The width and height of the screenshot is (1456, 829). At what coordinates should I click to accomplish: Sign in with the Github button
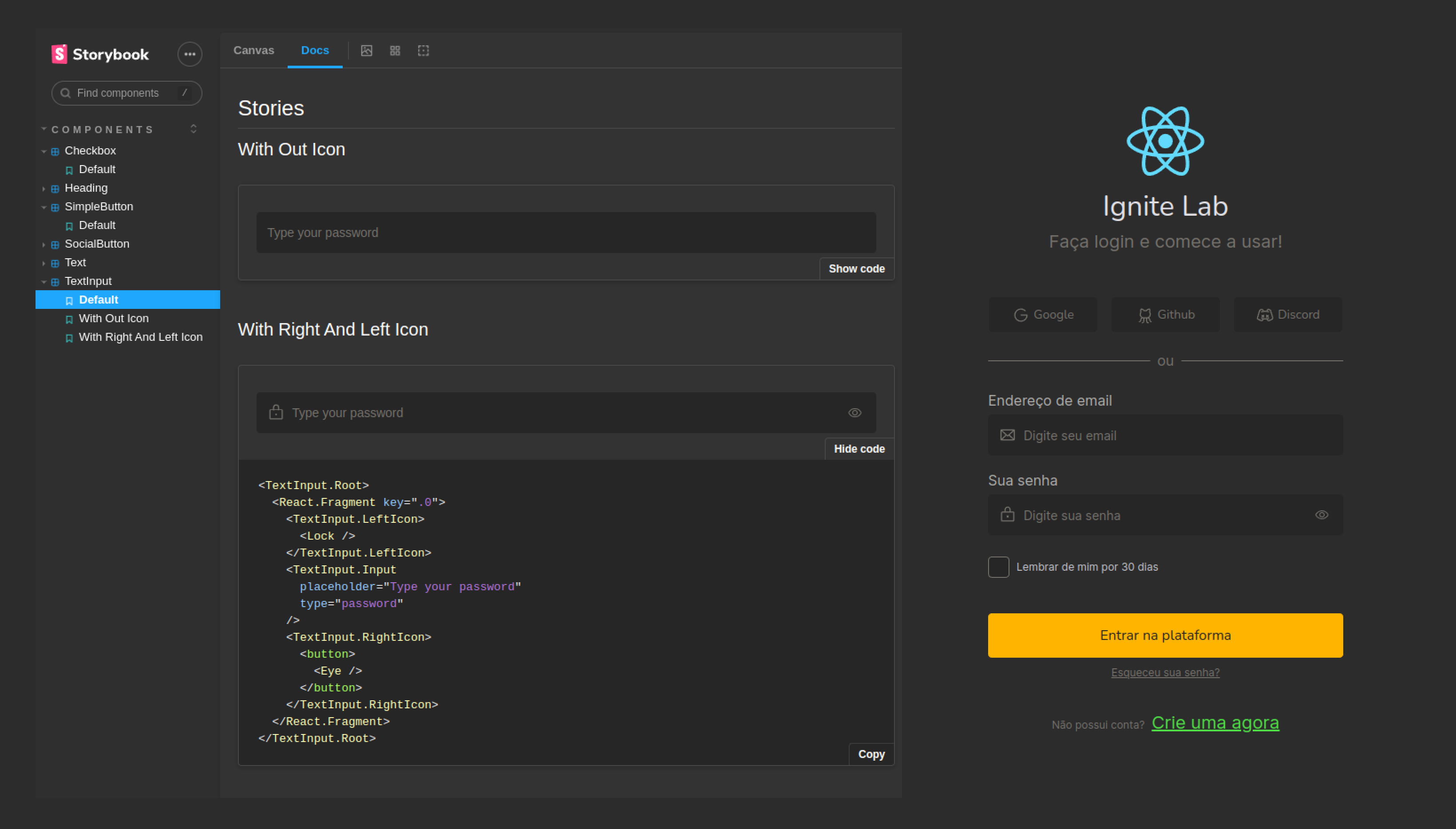[x=1165, y=314]
